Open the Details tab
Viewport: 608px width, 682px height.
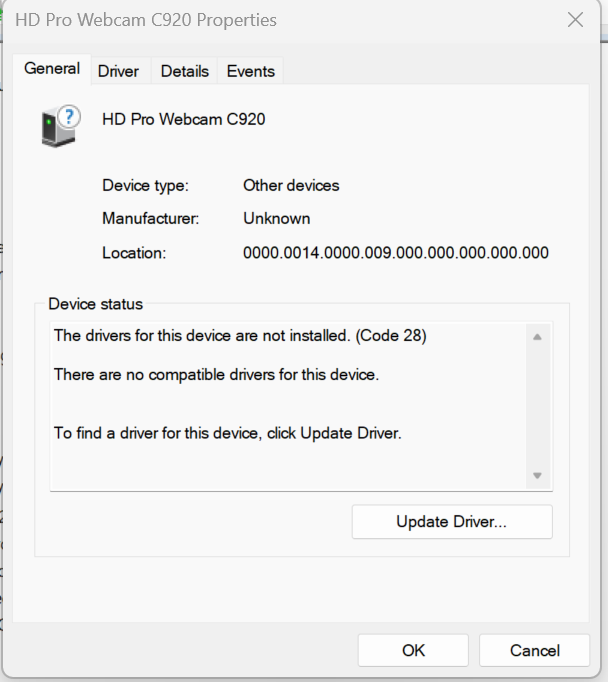(184, 71)
